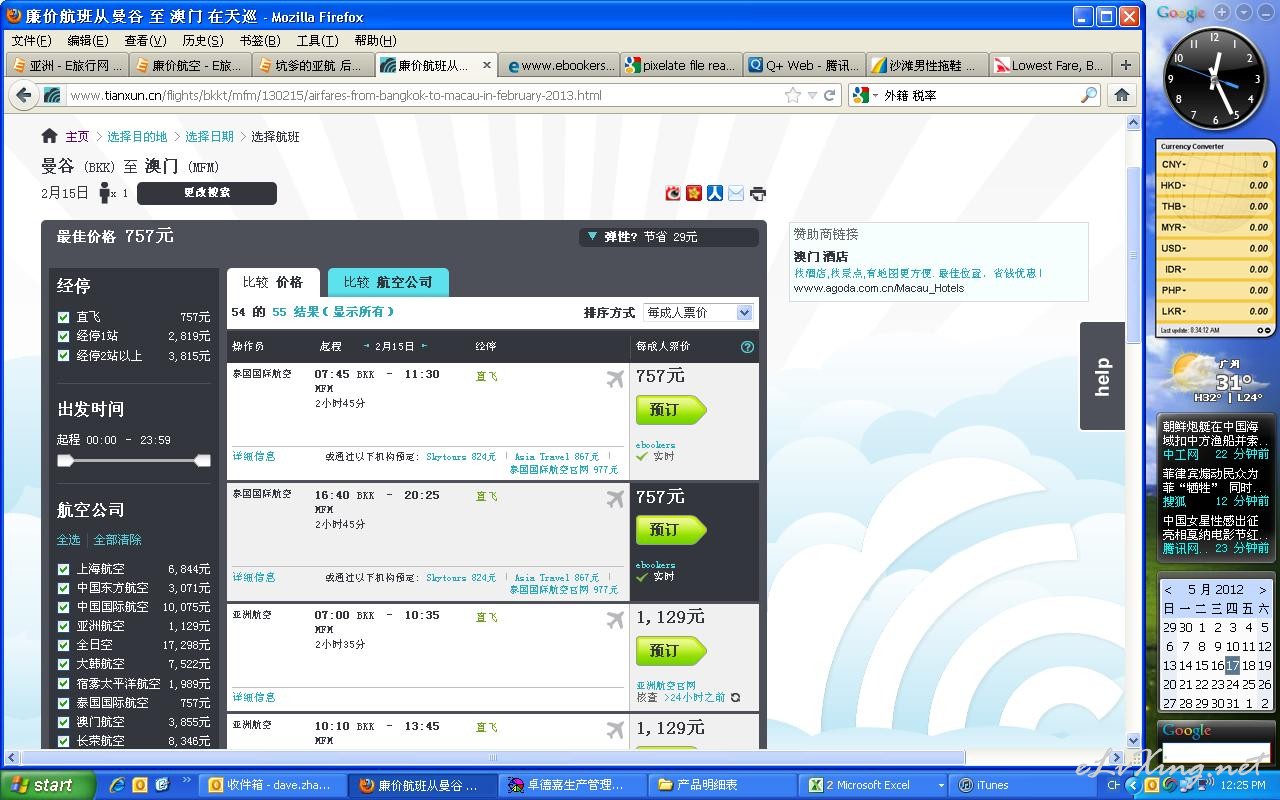The image size is (1280, 800).
Task: Click left handle of departure time slider
Action: pos(65,460)
